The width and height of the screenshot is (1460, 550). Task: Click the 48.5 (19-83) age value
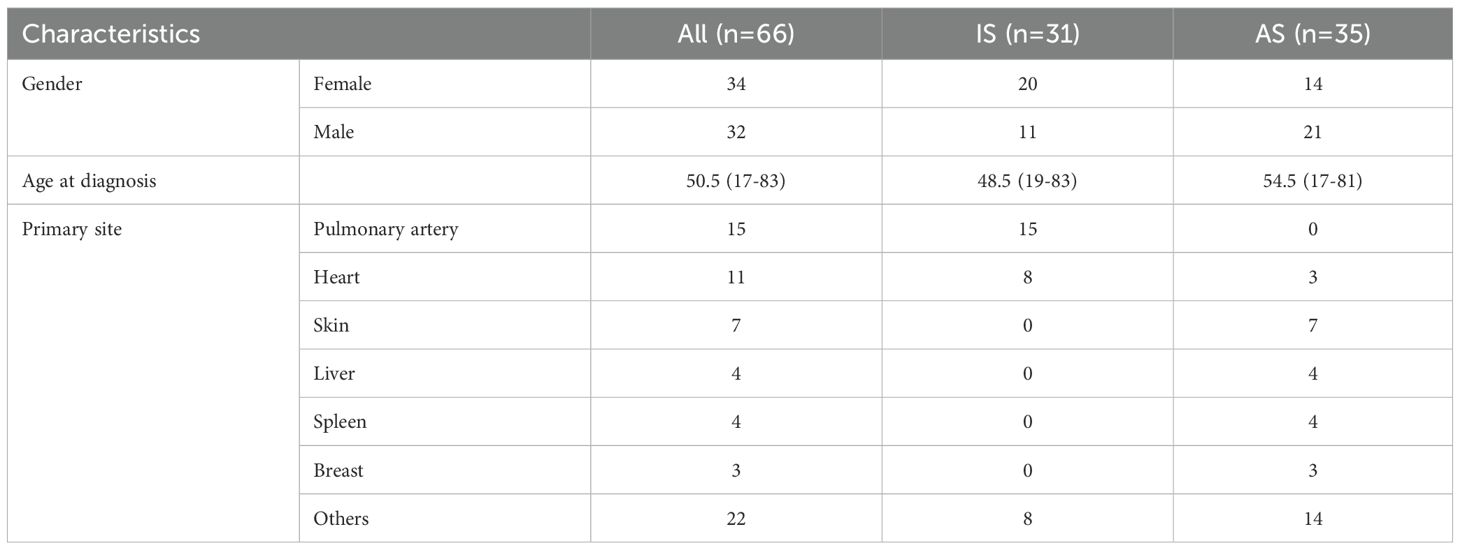coord(1027,181)
